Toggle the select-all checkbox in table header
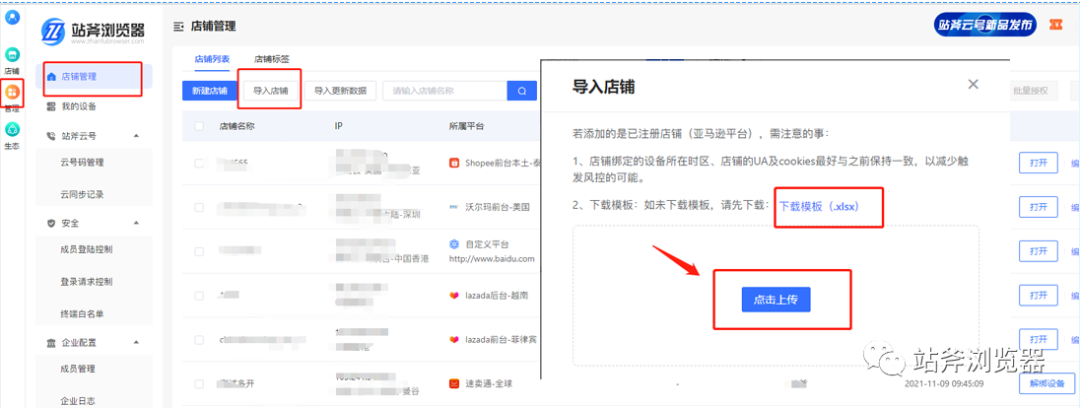The image size is (1080, 408). [x=200, y=127]
